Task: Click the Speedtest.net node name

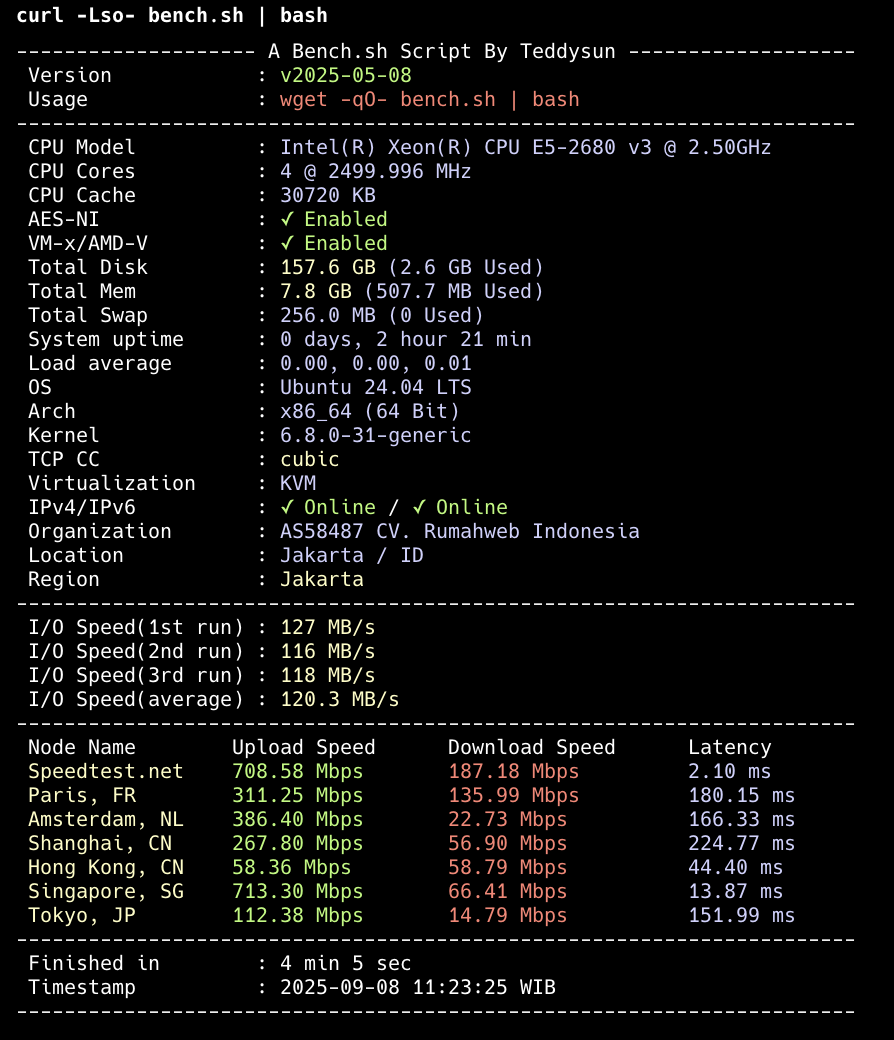Action: tap(105, 771)
